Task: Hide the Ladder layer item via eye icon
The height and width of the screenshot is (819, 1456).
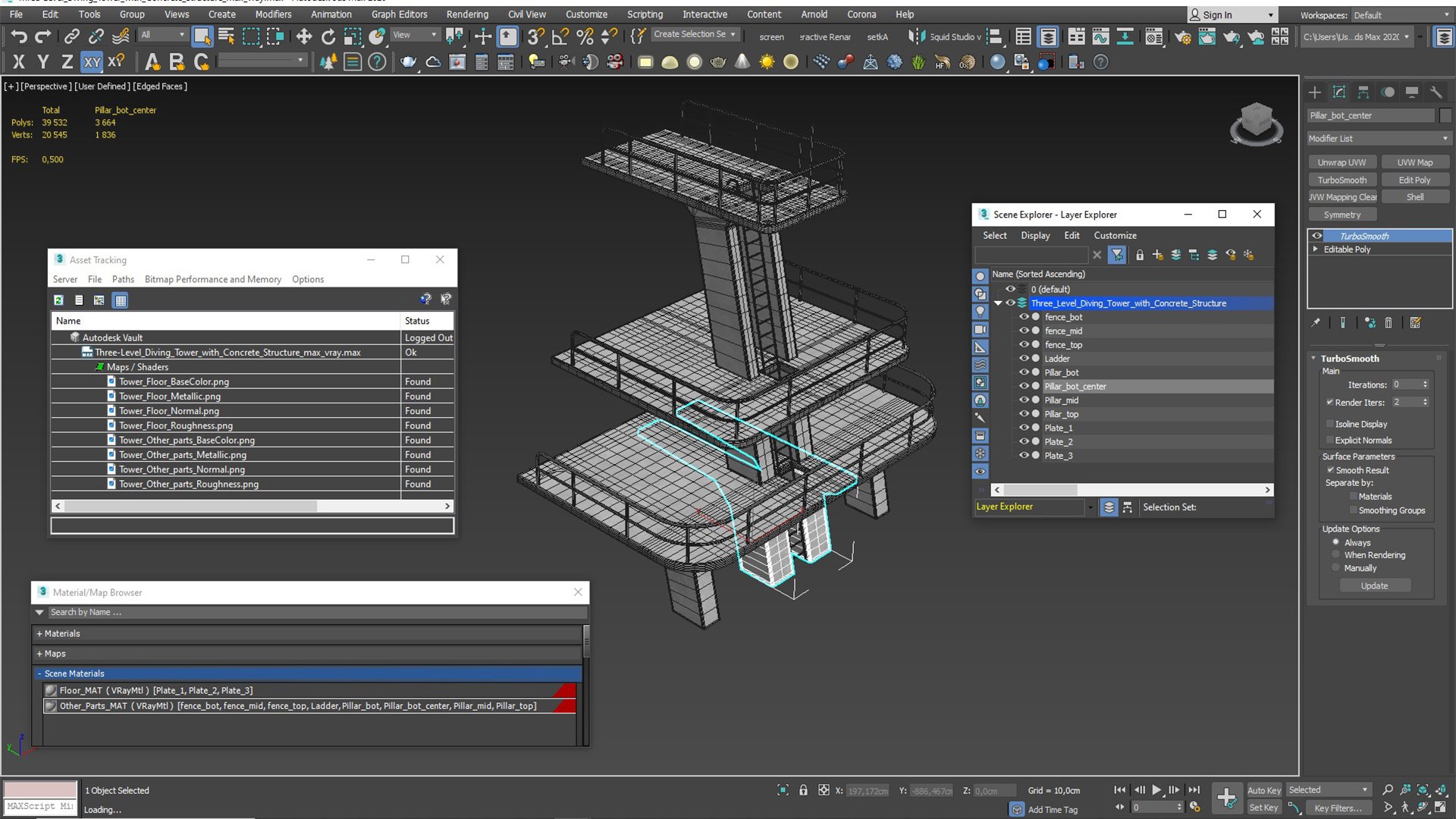Action: click(1024, 359)
